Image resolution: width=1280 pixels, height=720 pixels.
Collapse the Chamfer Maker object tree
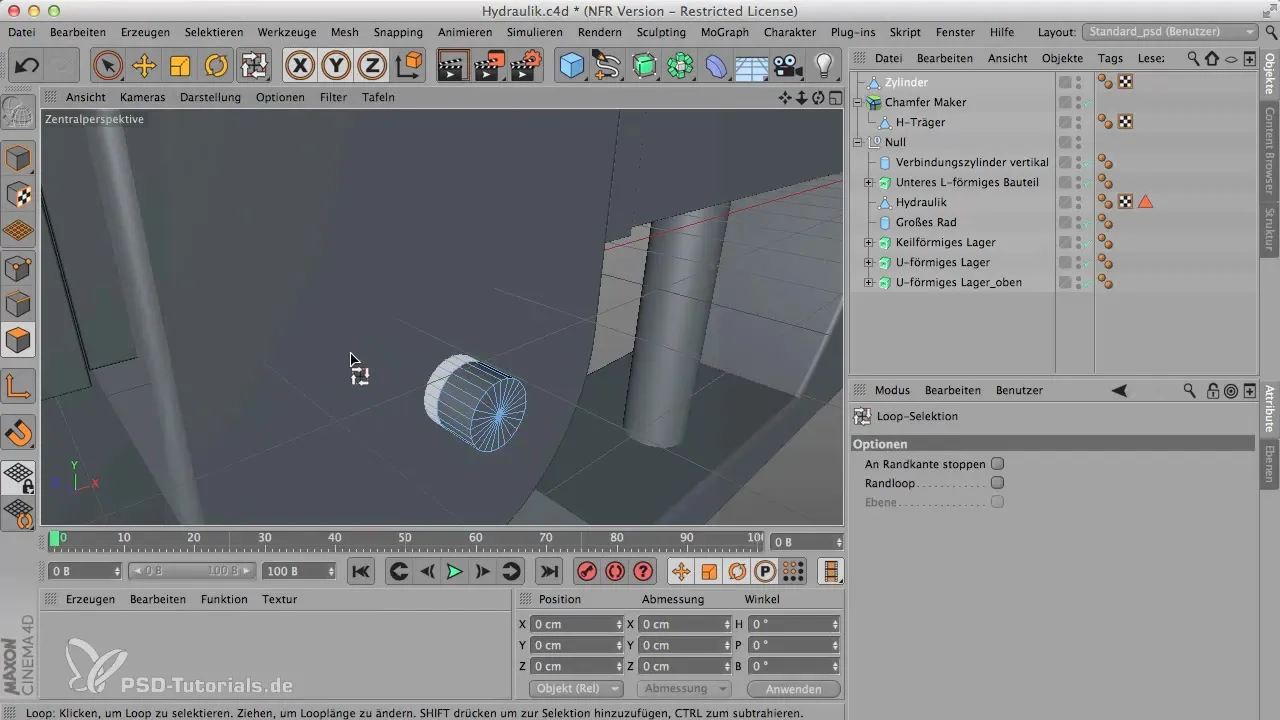tap(857, 102)
